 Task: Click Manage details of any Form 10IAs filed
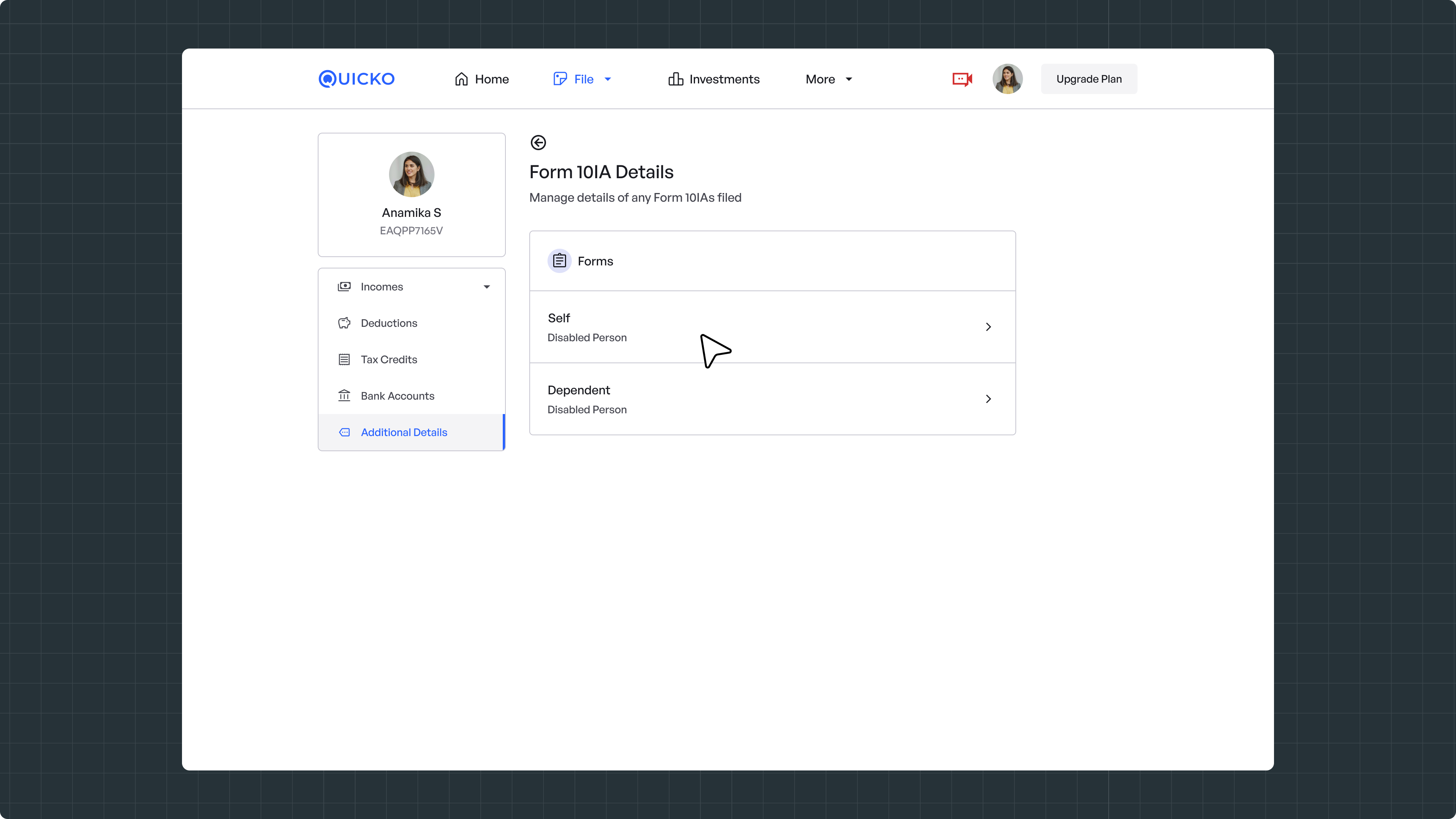[635, 198]
